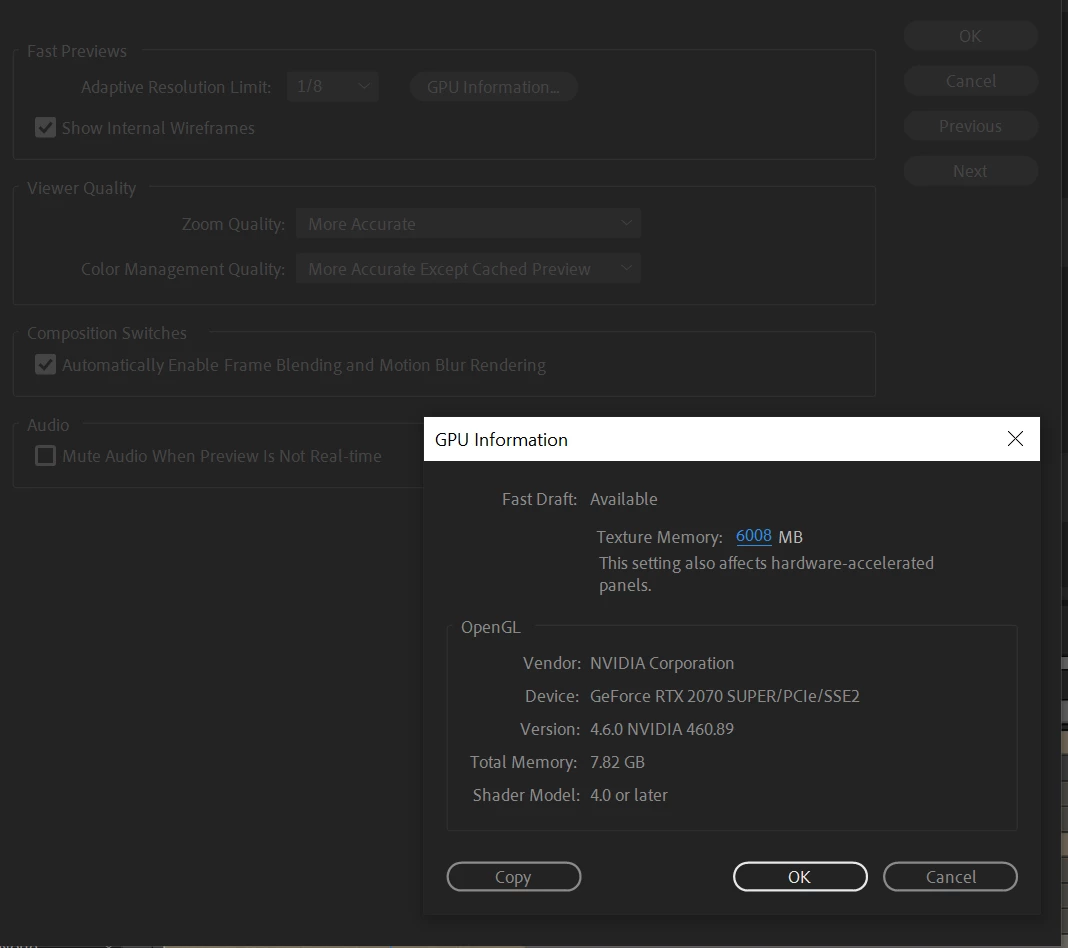1068x948 pixels.
Task: Copy GPU information to clipboard
Action: click(x=514, y=876)
